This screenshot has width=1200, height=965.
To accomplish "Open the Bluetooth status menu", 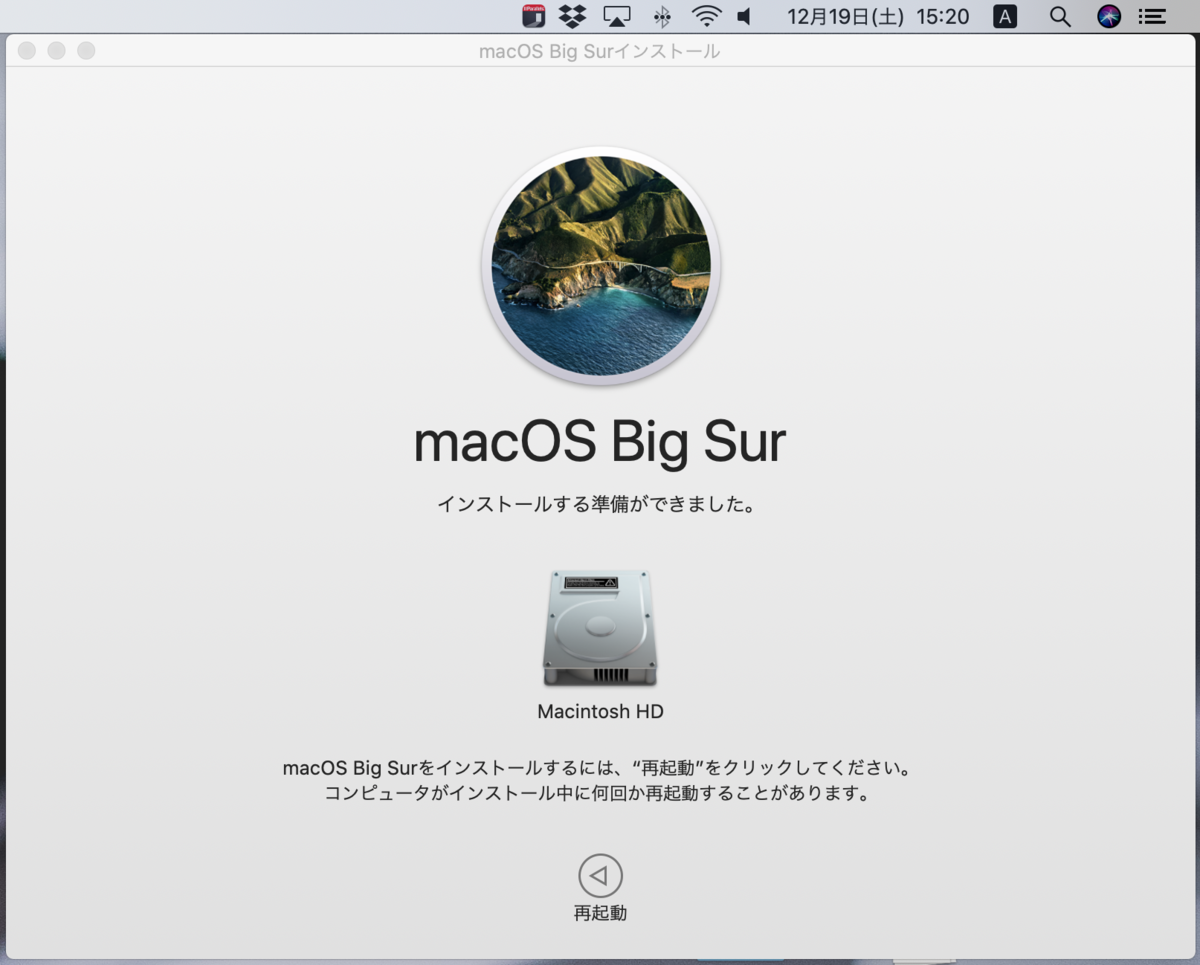I will (x=662, y=16).
